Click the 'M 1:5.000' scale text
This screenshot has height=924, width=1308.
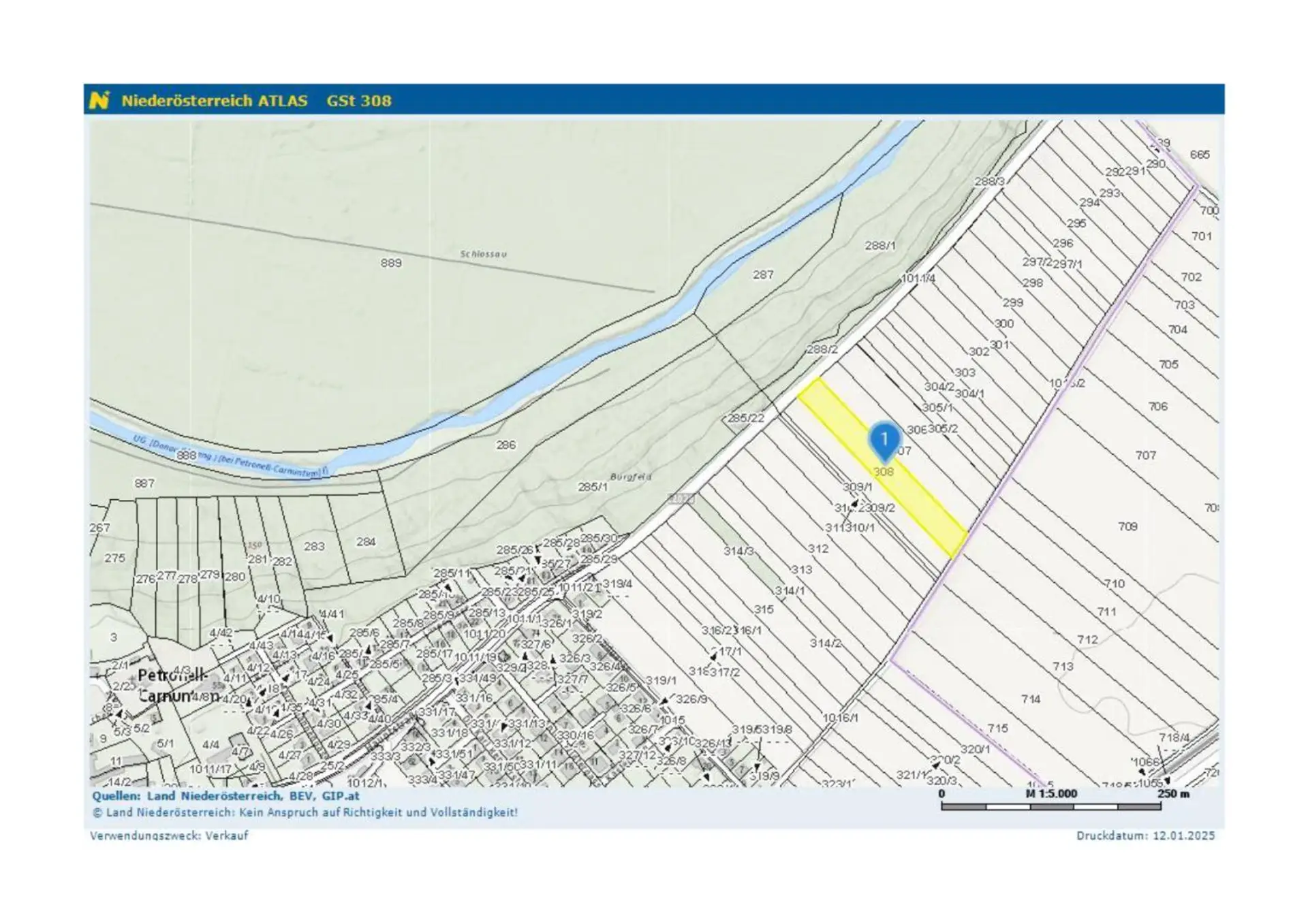[1051, 793]
